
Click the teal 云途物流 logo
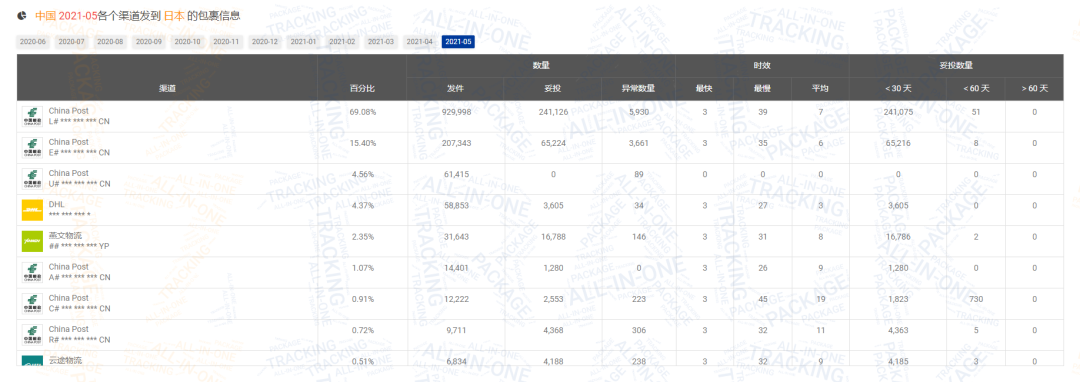point(32,361)
